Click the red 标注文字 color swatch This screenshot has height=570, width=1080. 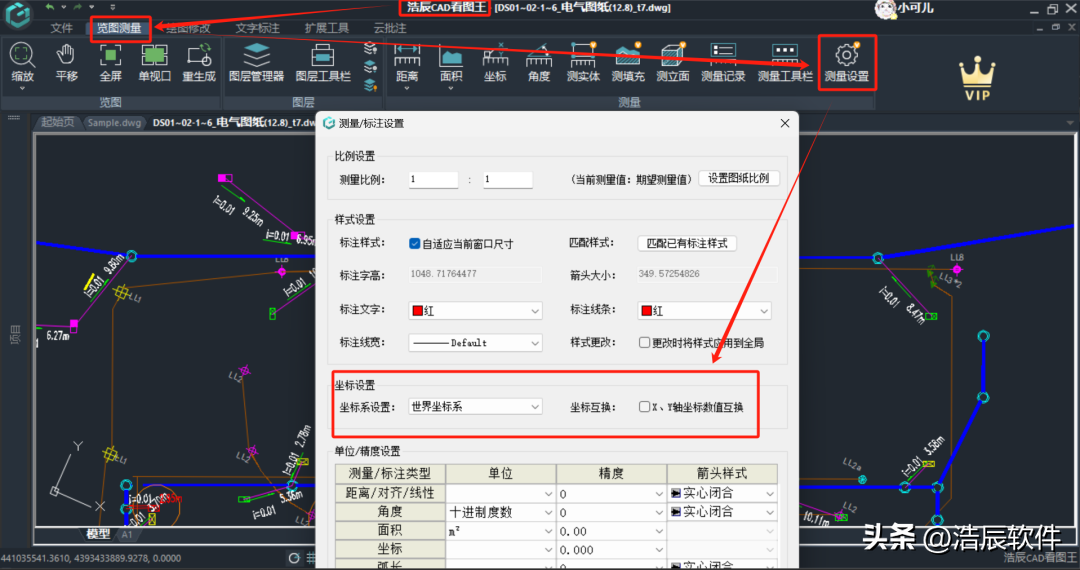(x=417, y=311)
